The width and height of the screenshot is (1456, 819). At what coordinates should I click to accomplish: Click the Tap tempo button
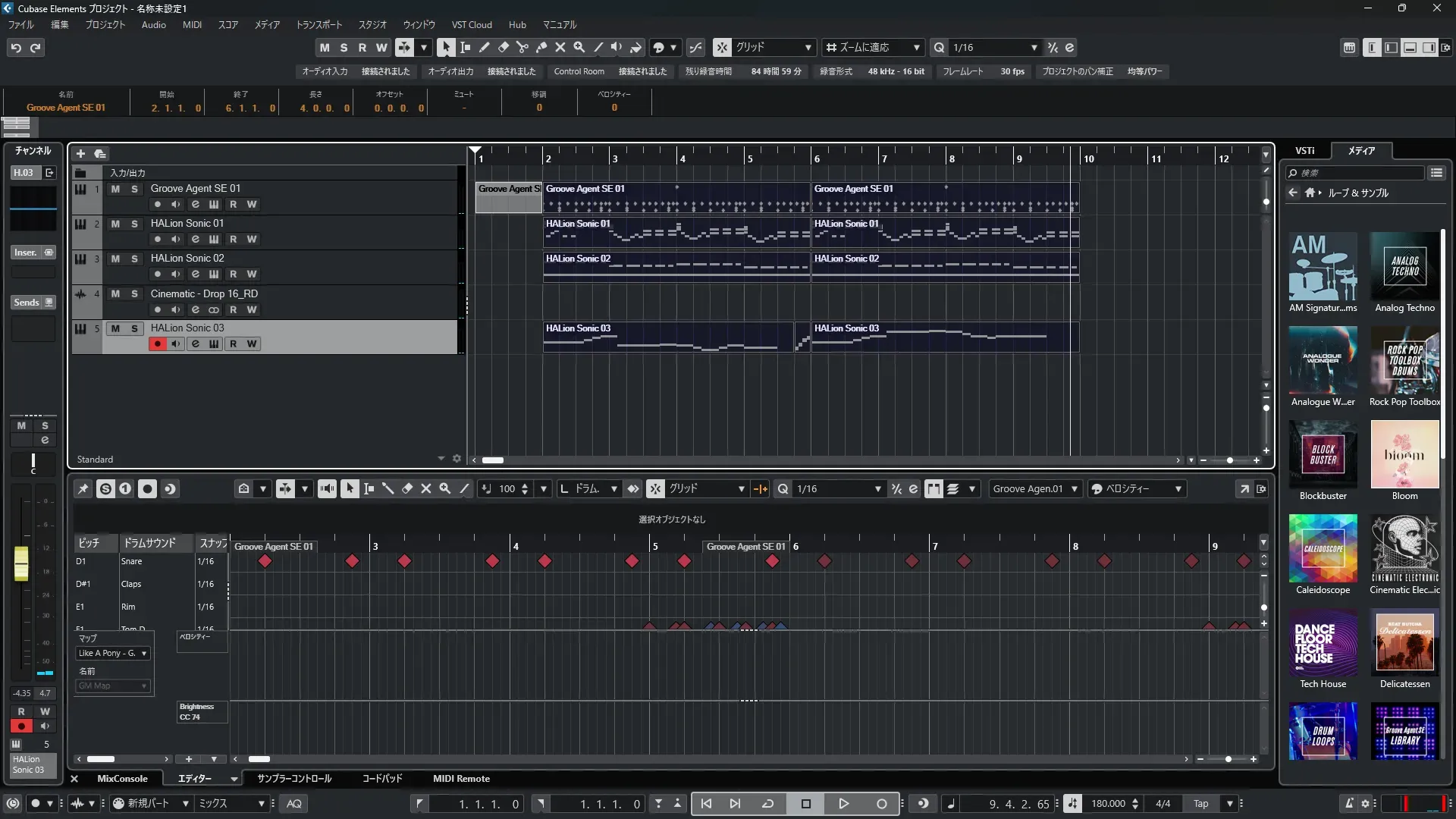click(x=1200, y=804)
